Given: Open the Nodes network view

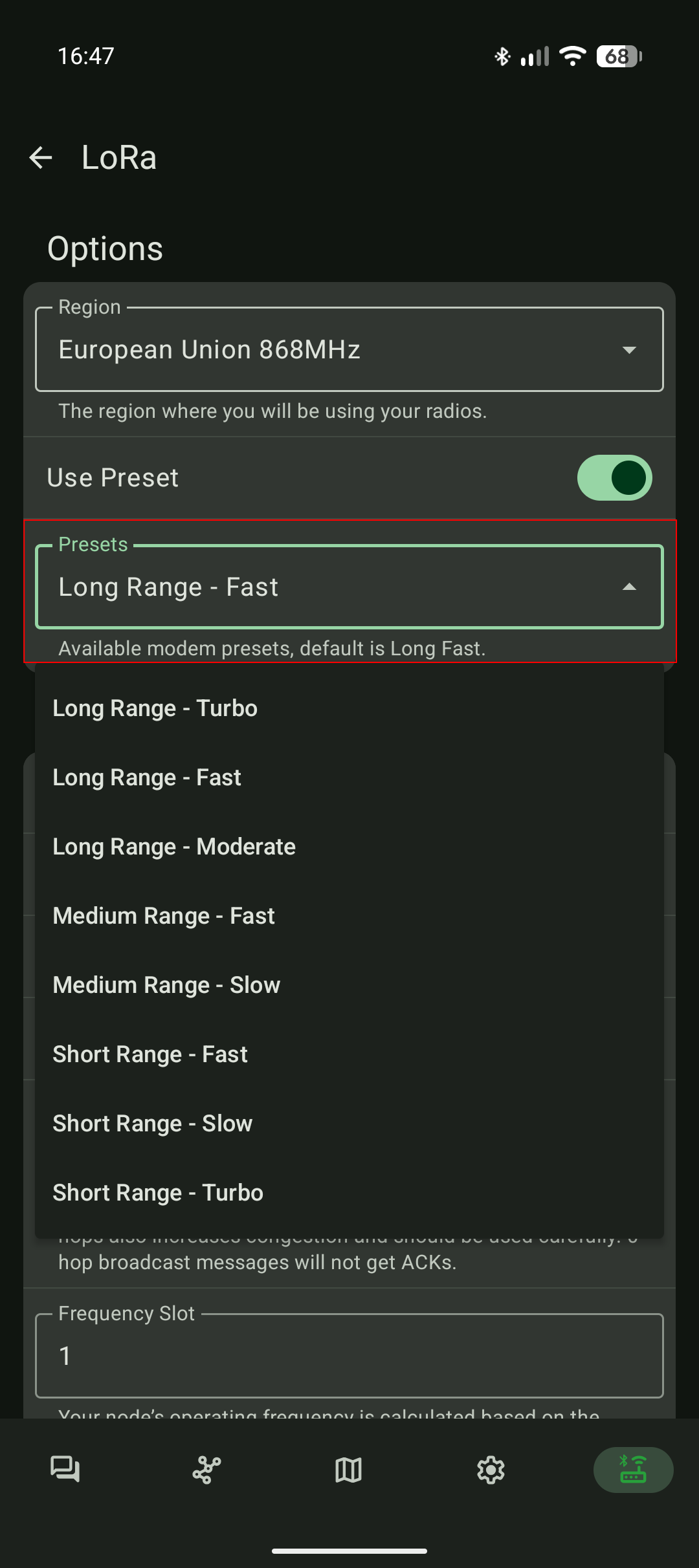Looking at the screenshot, I should [x=206, y=1470].
